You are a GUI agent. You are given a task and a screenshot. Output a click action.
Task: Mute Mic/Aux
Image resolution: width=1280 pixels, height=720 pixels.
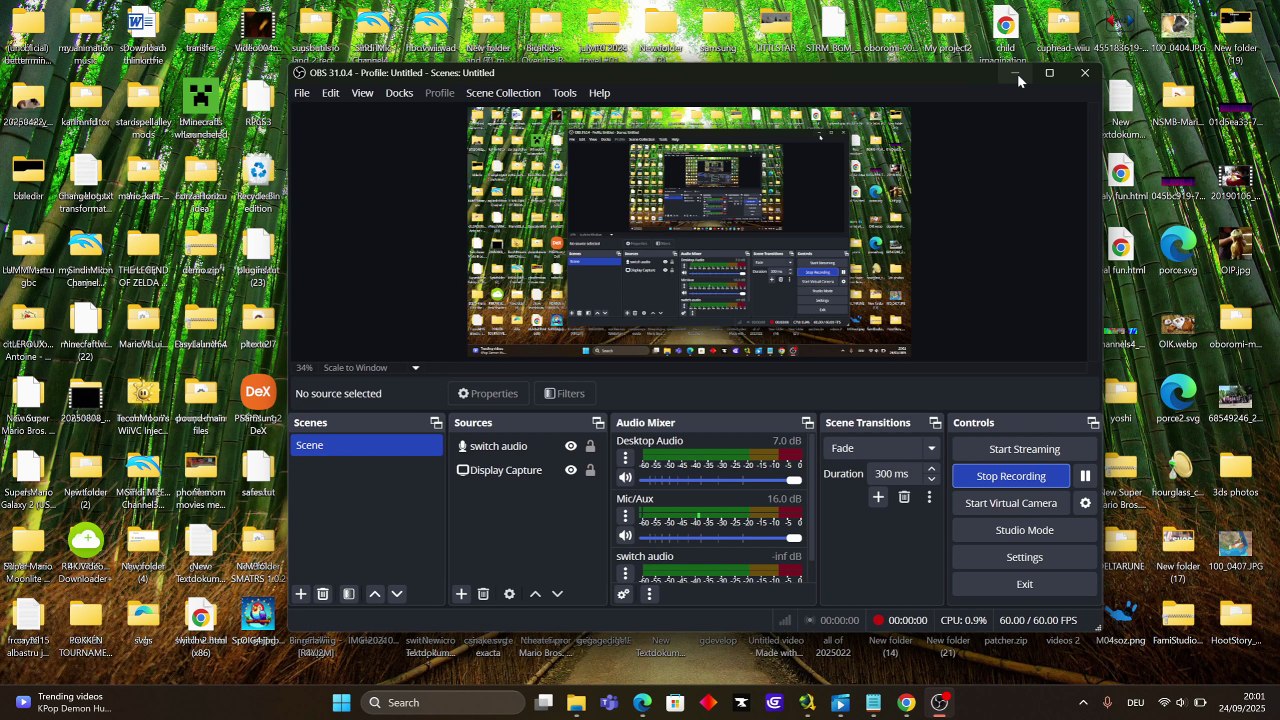pos(625,536)
